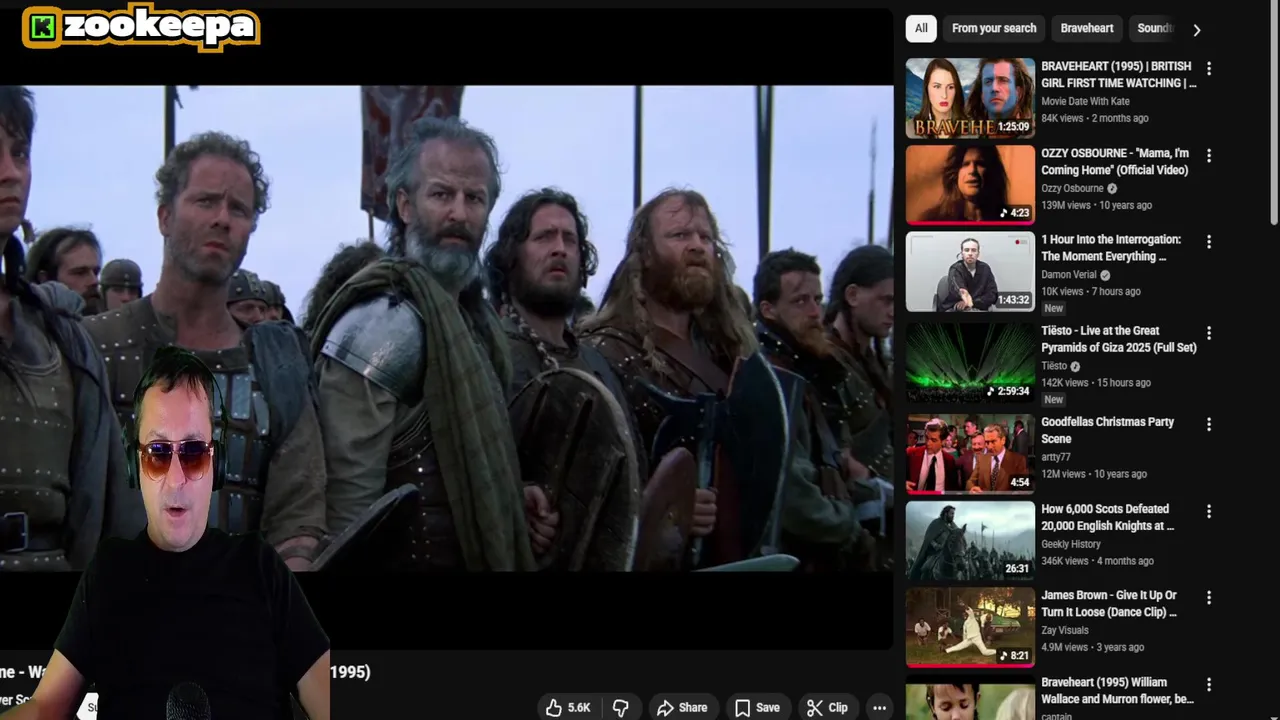The width and height of the screenshot is (1280, 720).
Task: Open options menu for British Girl video
Action: tap(1208, 69)
